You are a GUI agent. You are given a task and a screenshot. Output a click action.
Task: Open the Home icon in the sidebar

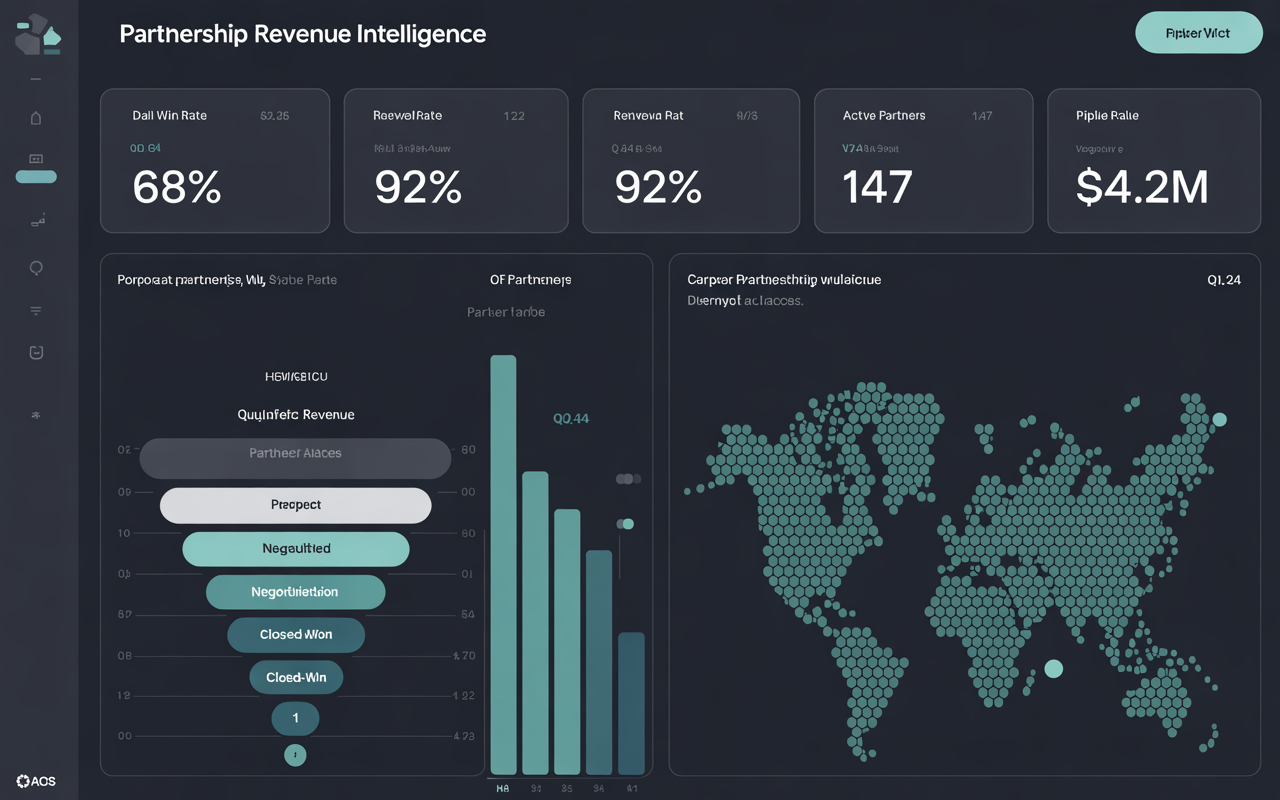[35, 118]
